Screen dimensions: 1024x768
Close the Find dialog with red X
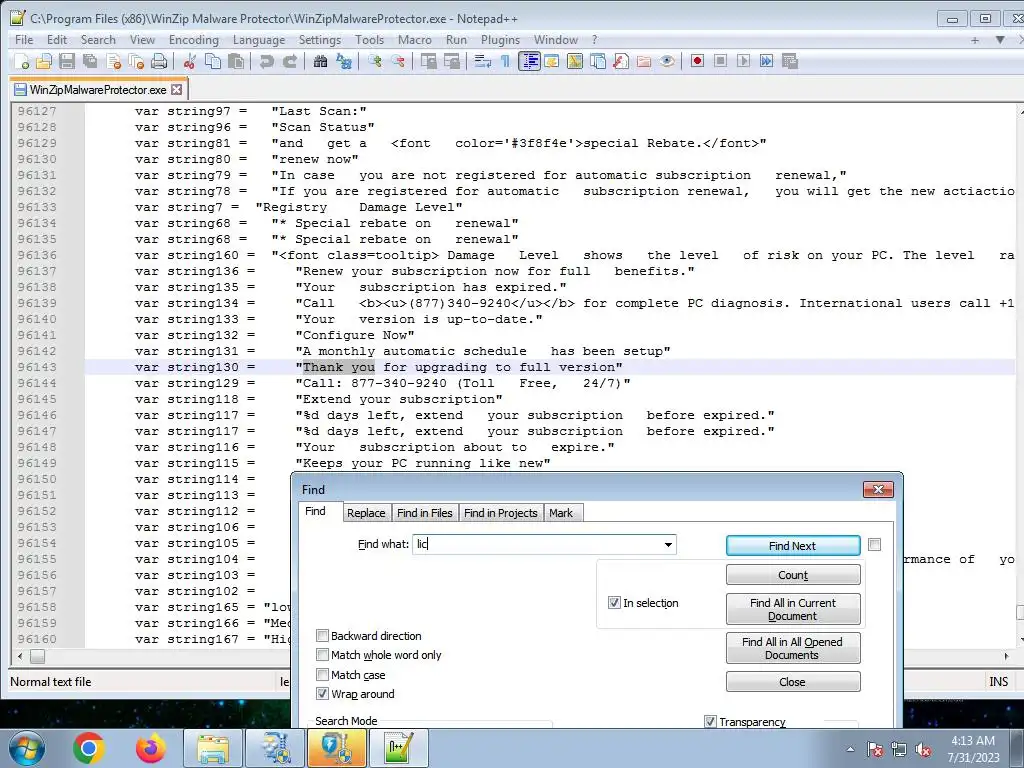[878, 490]
